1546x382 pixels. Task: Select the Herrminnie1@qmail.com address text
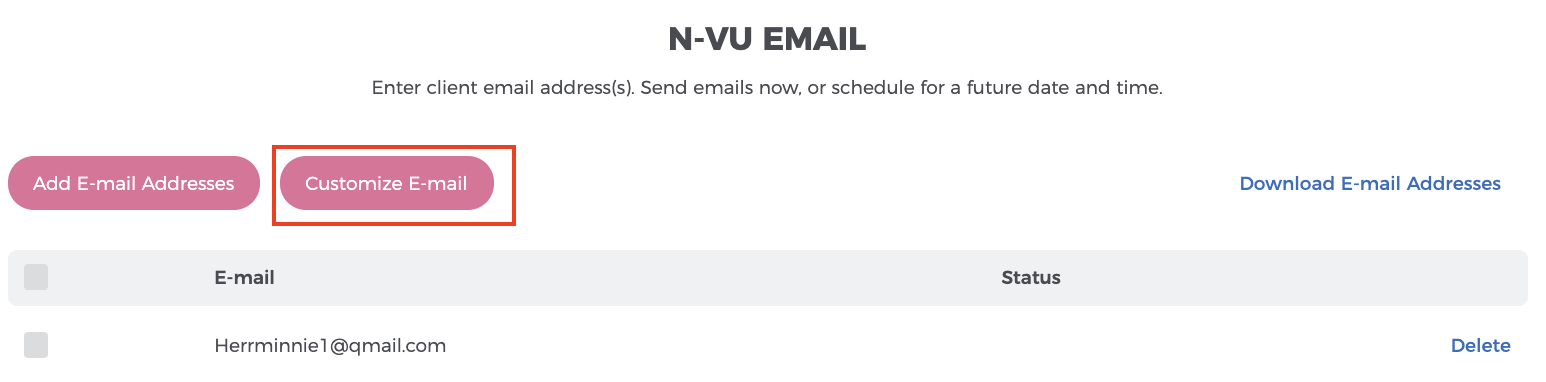[330, 346]
